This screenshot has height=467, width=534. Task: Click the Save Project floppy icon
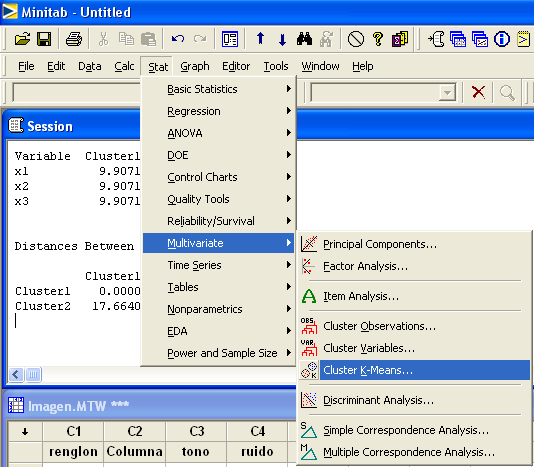44,39
